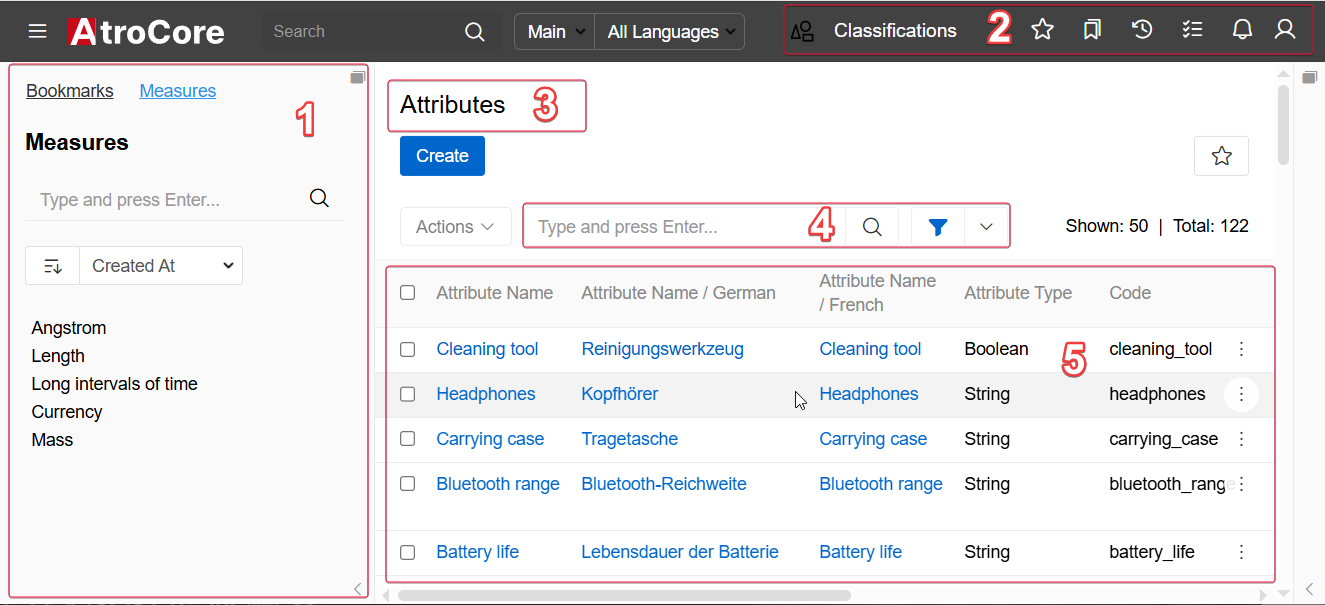Click the global search magnifier icon
Screen dimensions: 1325x605
(x=475, y=32)
